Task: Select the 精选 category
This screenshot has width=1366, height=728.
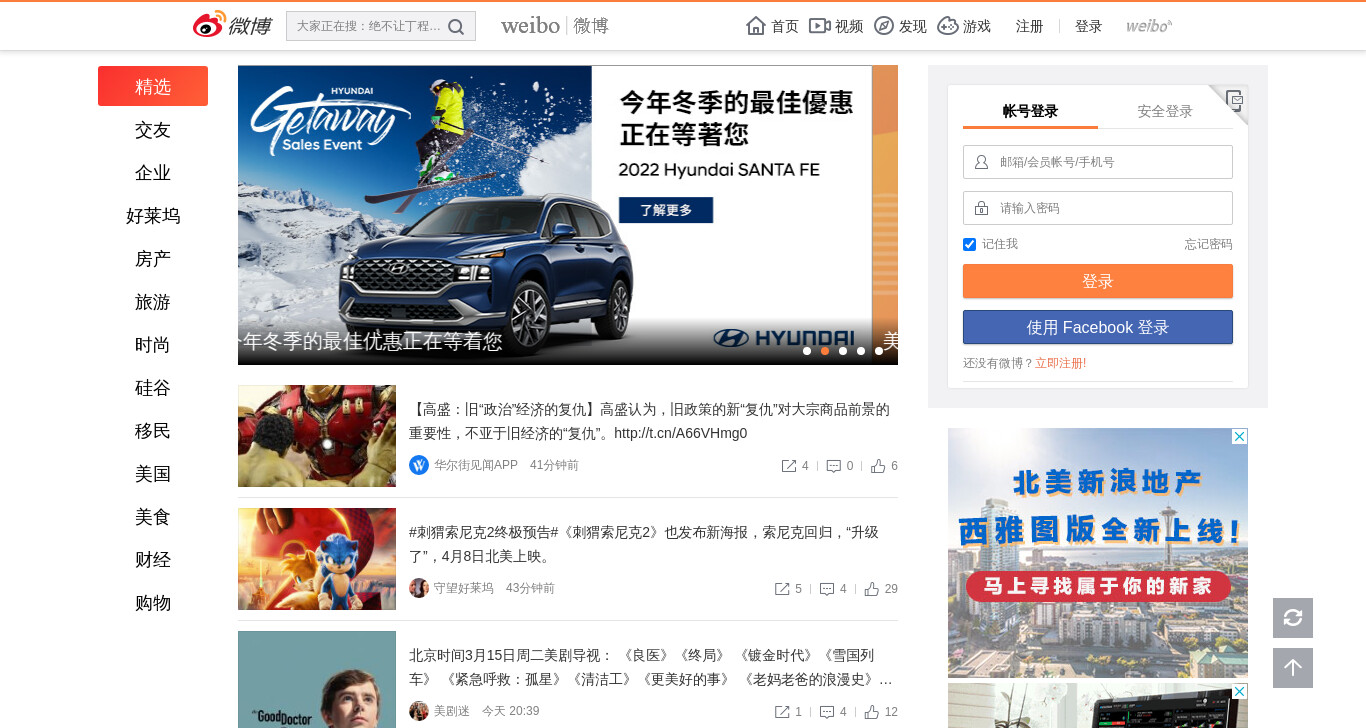Action: pyautogui.click(x=153, y=86)
